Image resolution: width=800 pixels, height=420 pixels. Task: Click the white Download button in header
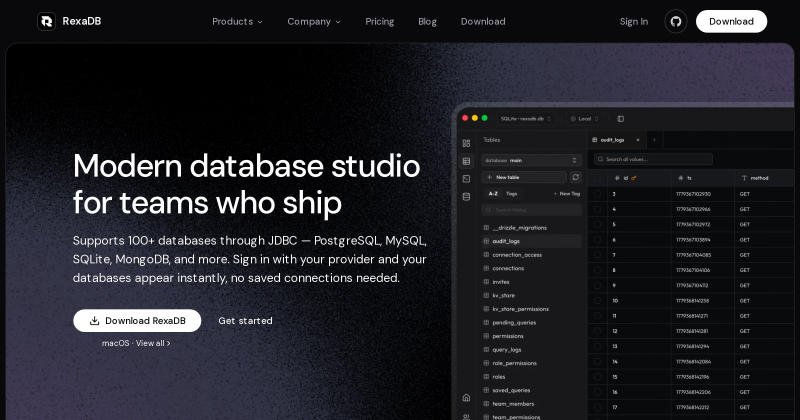(x=731, y=21)
